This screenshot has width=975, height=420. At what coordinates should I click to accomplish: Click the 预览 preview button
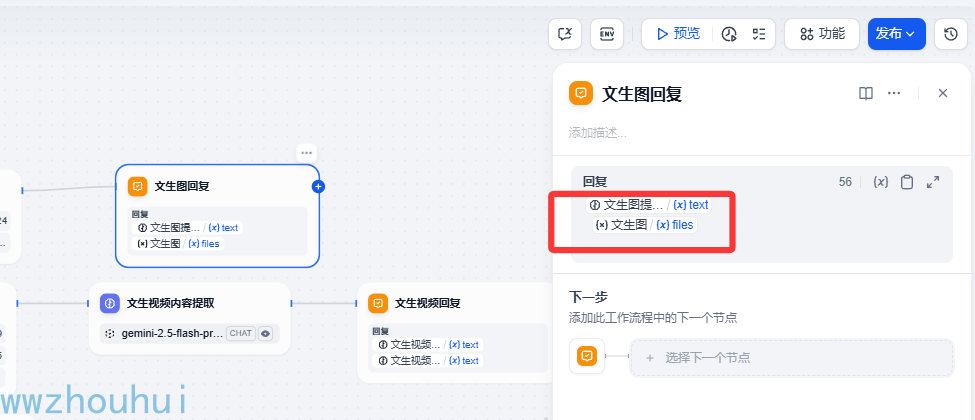click(678, 34)
